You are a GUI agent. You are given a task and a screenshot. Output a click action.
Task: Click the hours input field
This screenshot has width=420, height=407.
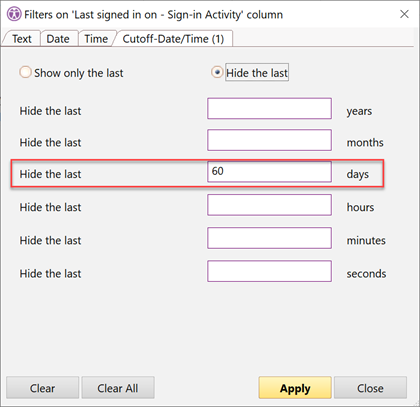269,205
